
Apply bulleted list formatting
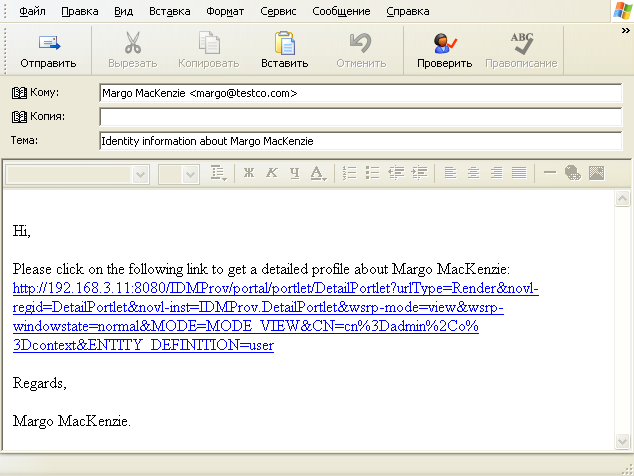pyautogui.click(x=372, y=173)
